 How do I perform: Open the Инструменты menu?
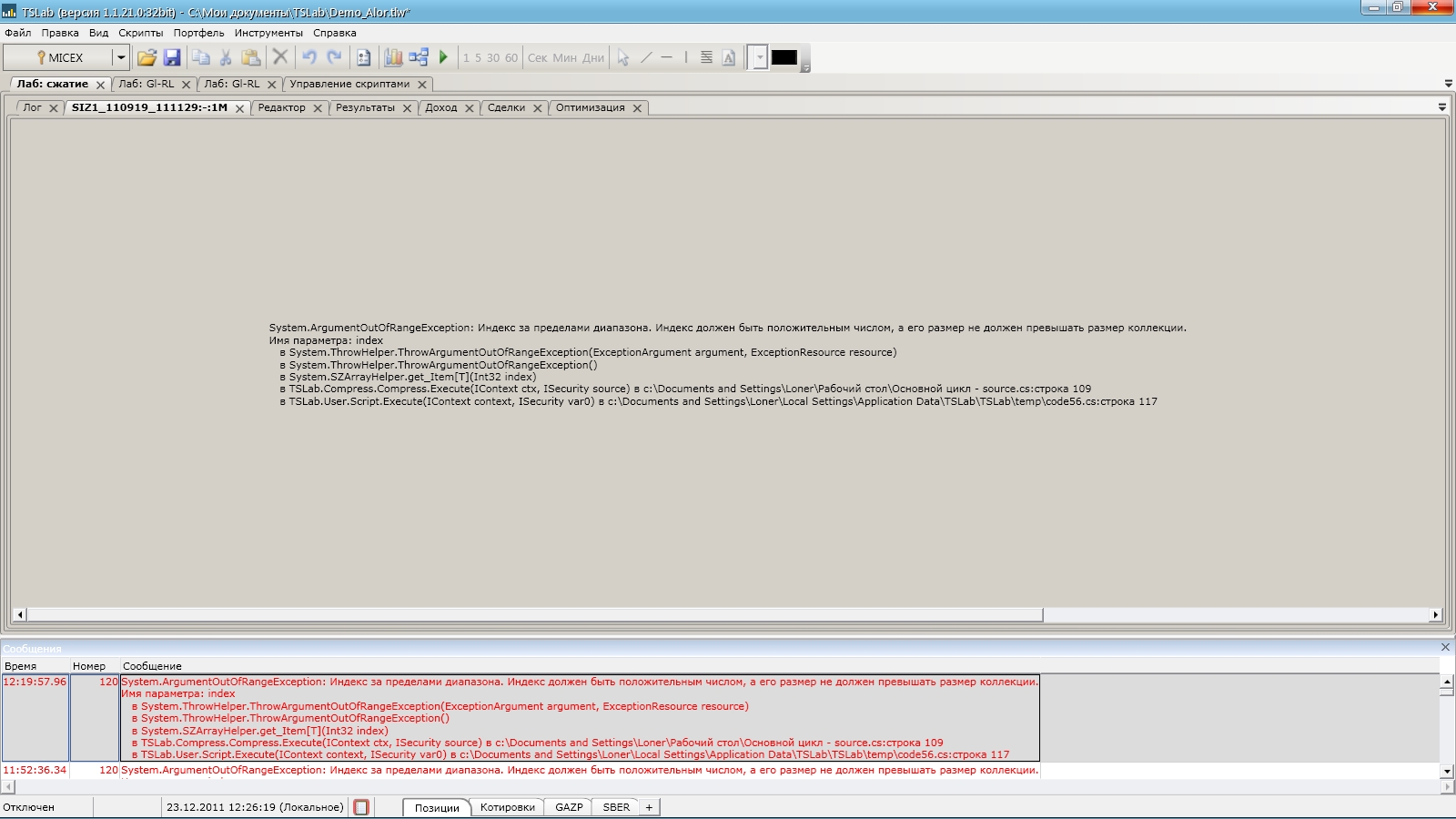coord(268,33)
